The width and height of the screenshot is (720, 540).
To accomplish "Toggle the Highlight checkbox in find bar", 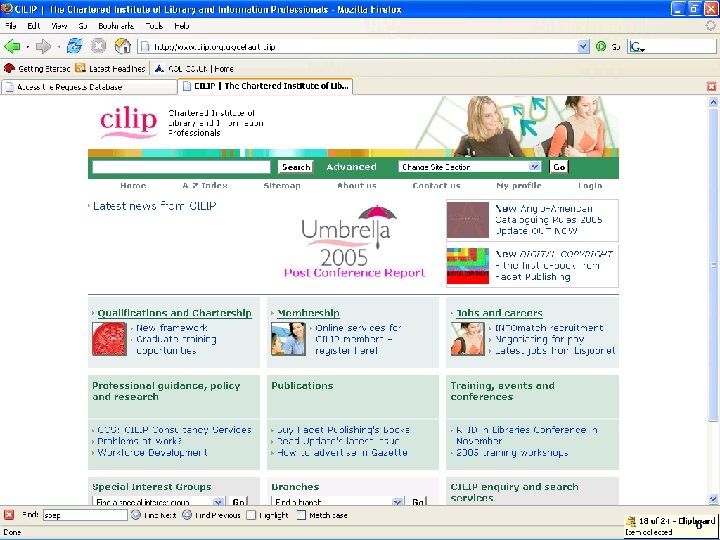I will point(251,515).
